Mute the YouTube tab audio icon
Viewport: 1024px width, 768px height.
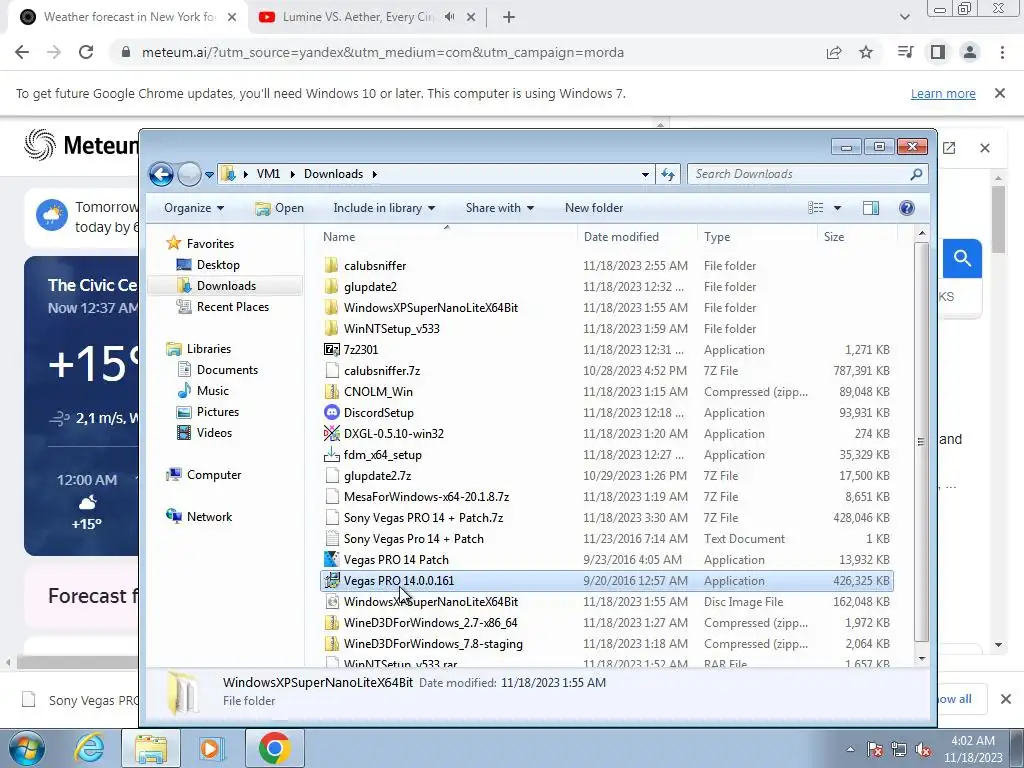tap(449, 17)
